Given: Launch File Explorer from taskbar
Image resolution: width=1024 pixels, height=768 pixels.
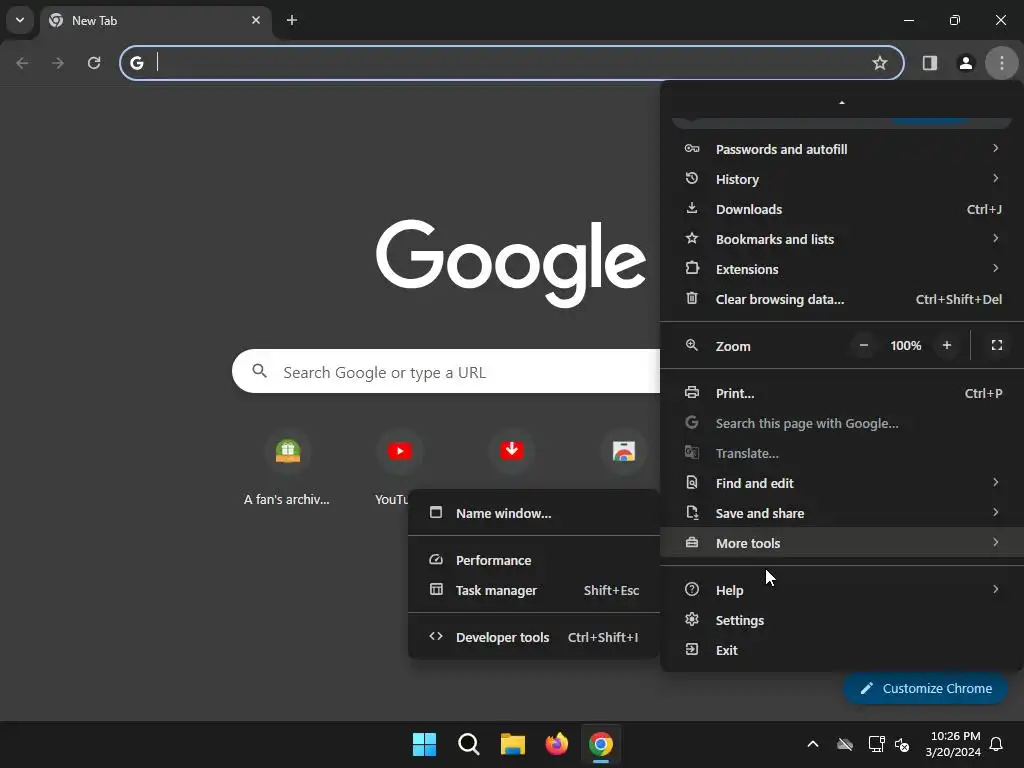Looking at the screenshot, I should point(513,744).
